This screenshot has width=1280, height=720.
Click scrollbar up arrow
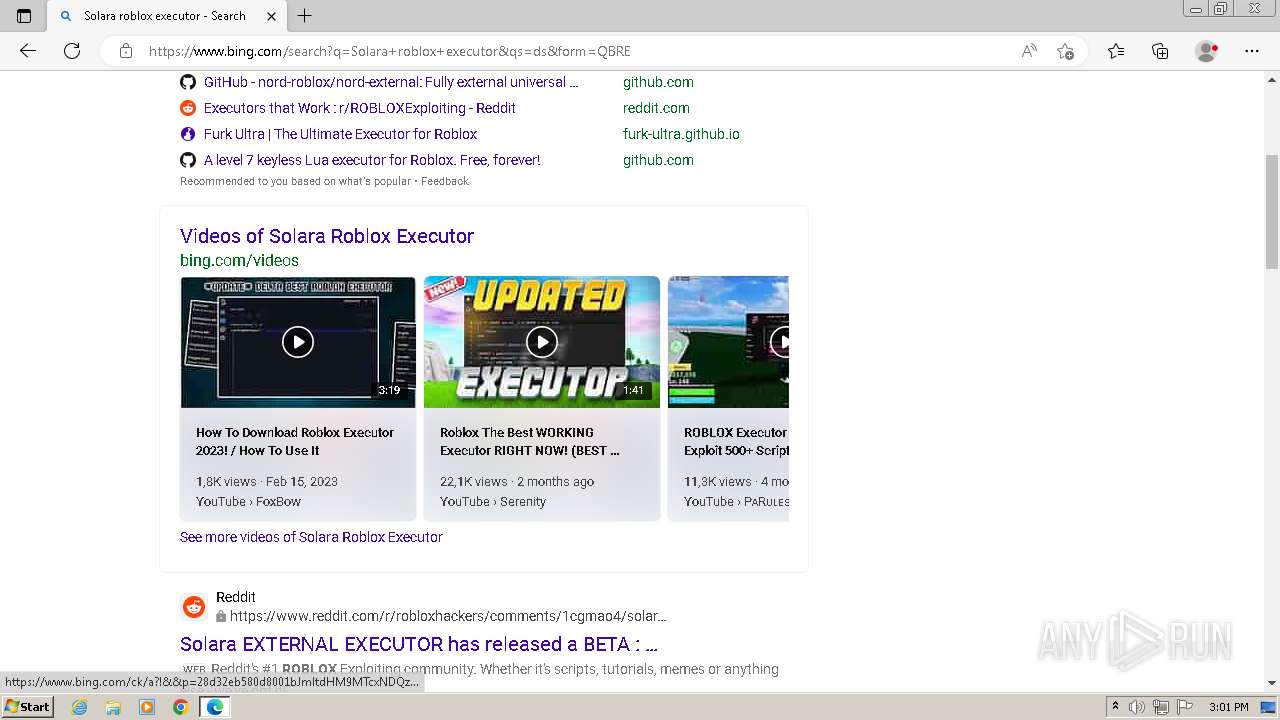(1272, 78)
